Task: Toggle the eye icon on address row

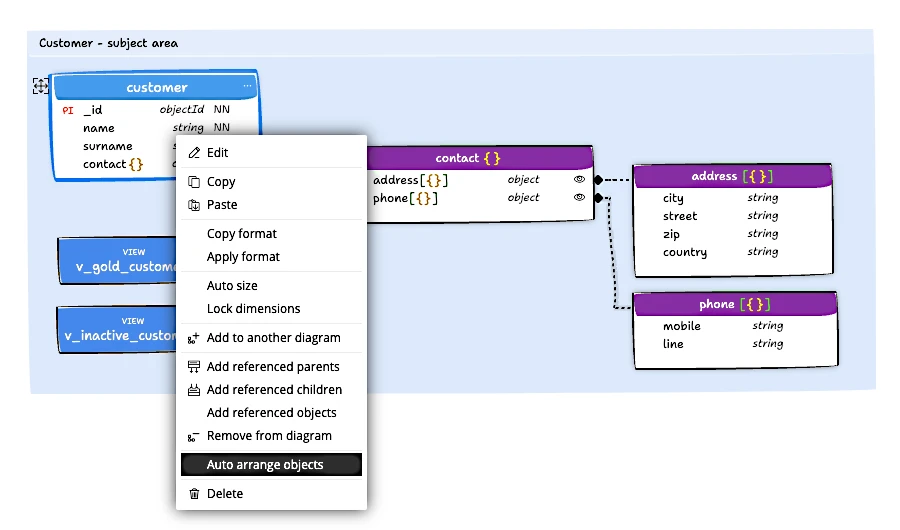Action: click(x=579, y=179)
